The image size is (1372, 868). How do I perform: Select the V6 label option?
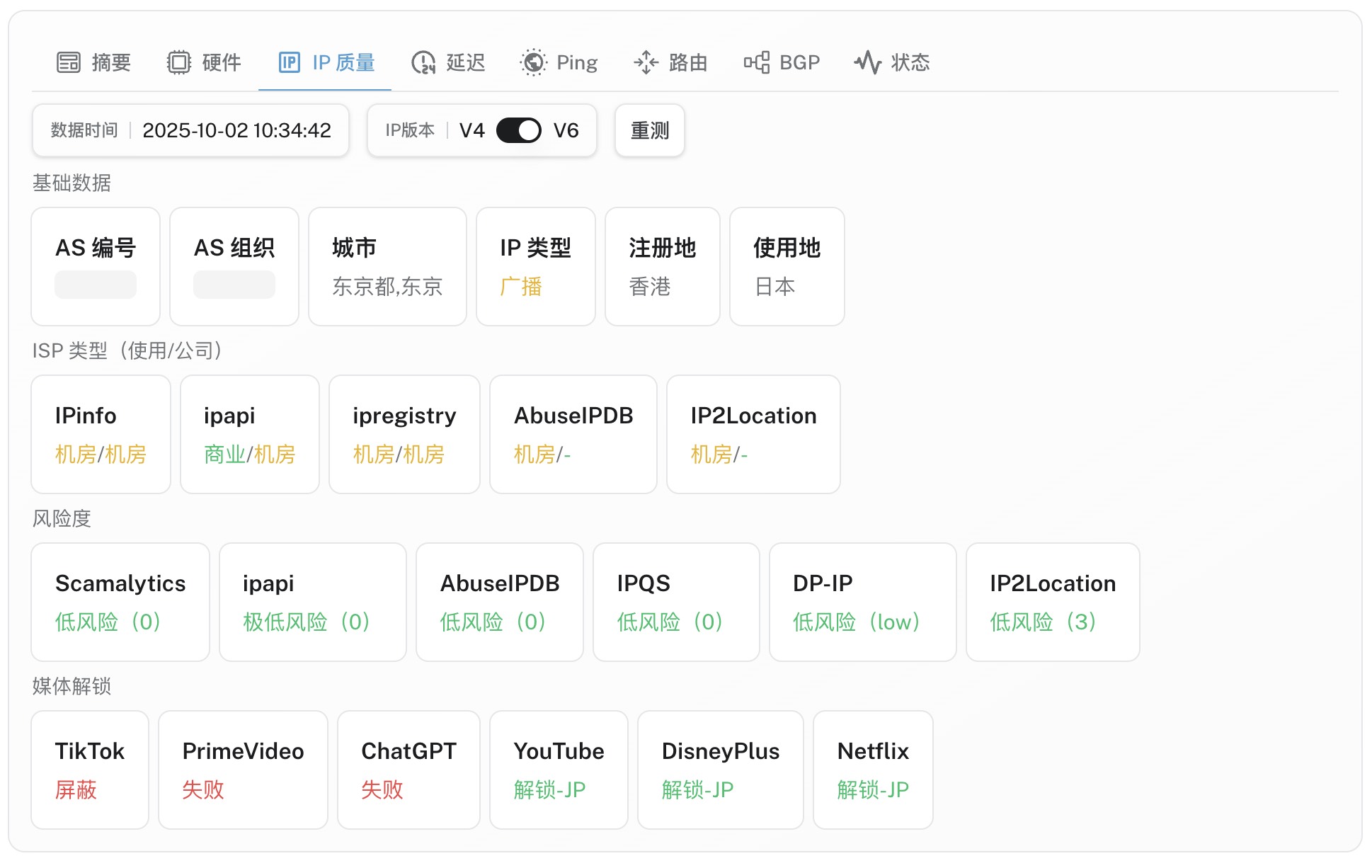(566, 130)
